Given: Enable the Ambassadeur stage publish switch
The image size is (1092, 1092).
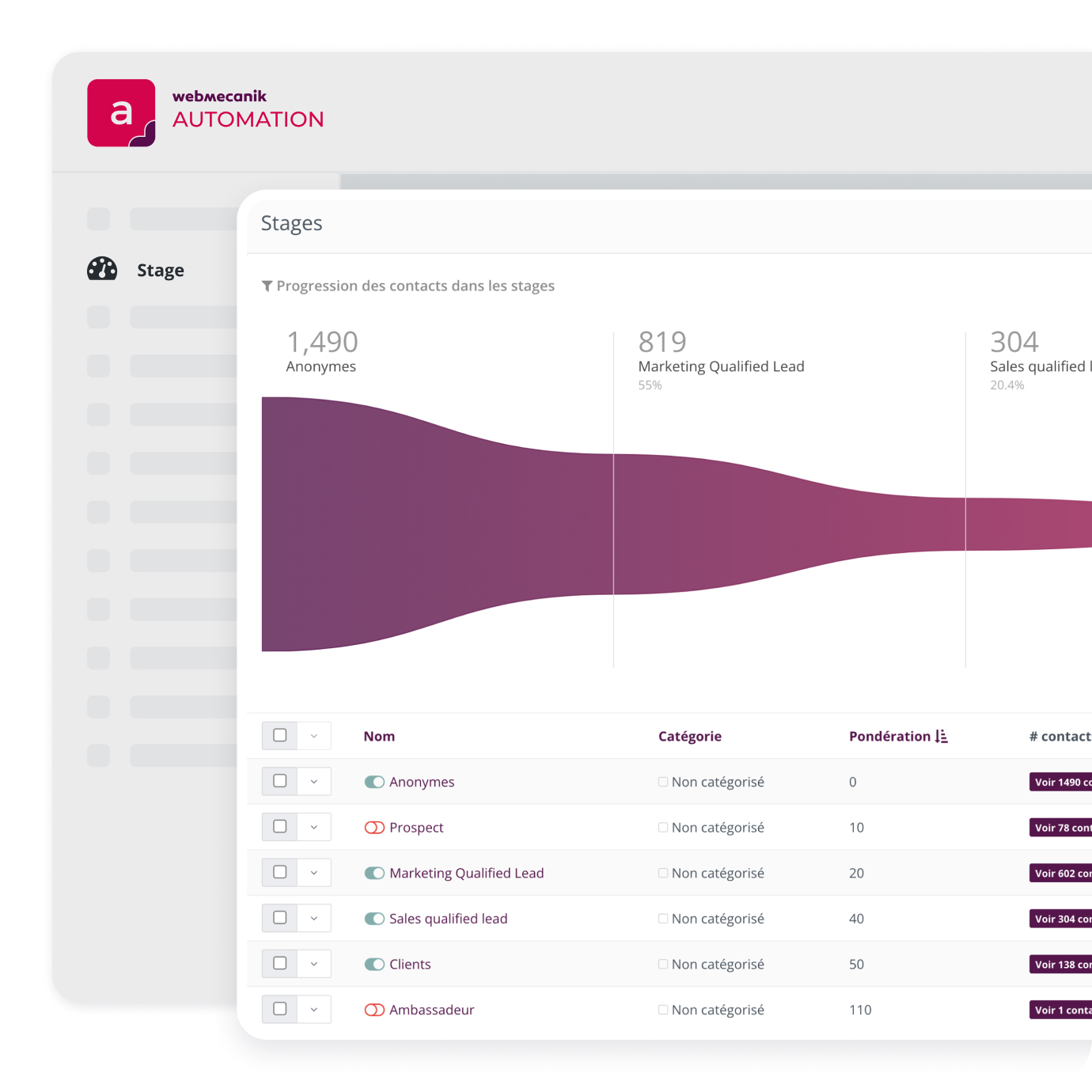Looking at the screenshot, I should tap(374, 1010).
